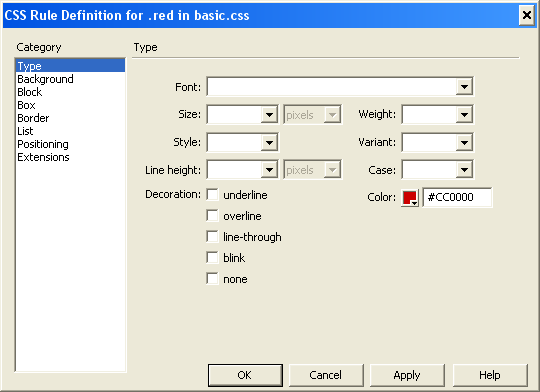The image size is (540, 392).
Task: Check the overline decoration
Action: (212, 215)
